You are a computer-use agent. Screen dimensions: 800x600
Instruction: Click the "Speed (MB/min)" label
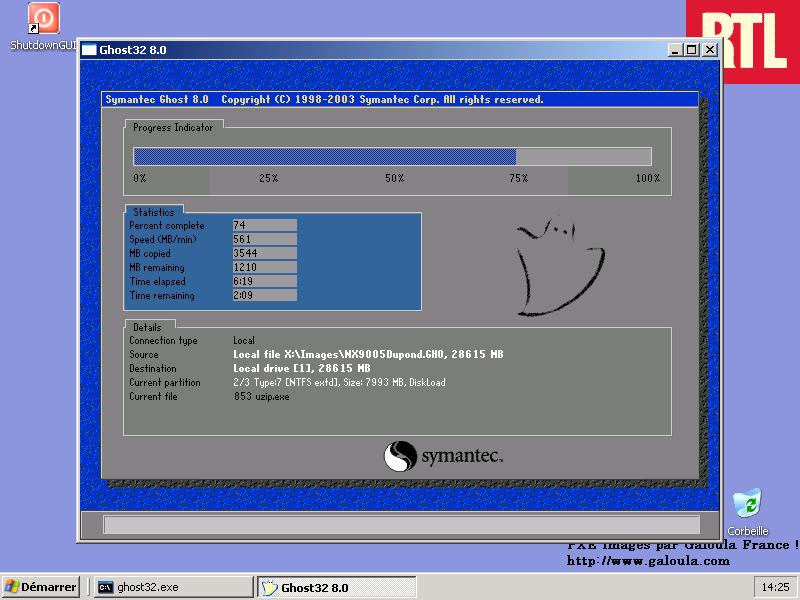[x=163, y=239]
